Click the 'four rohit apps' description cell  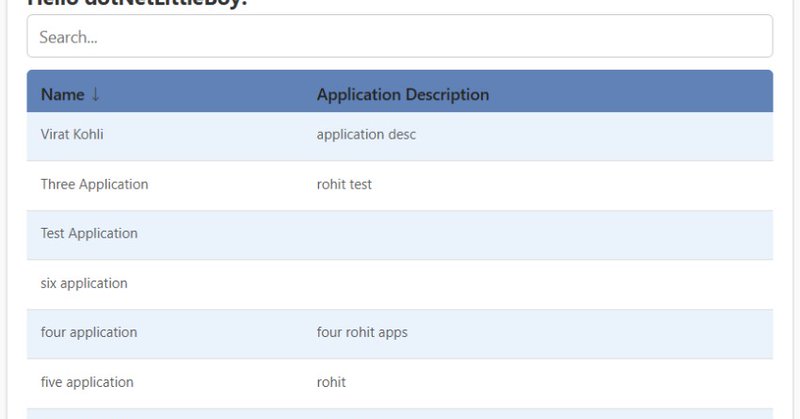tap(362, 332)
